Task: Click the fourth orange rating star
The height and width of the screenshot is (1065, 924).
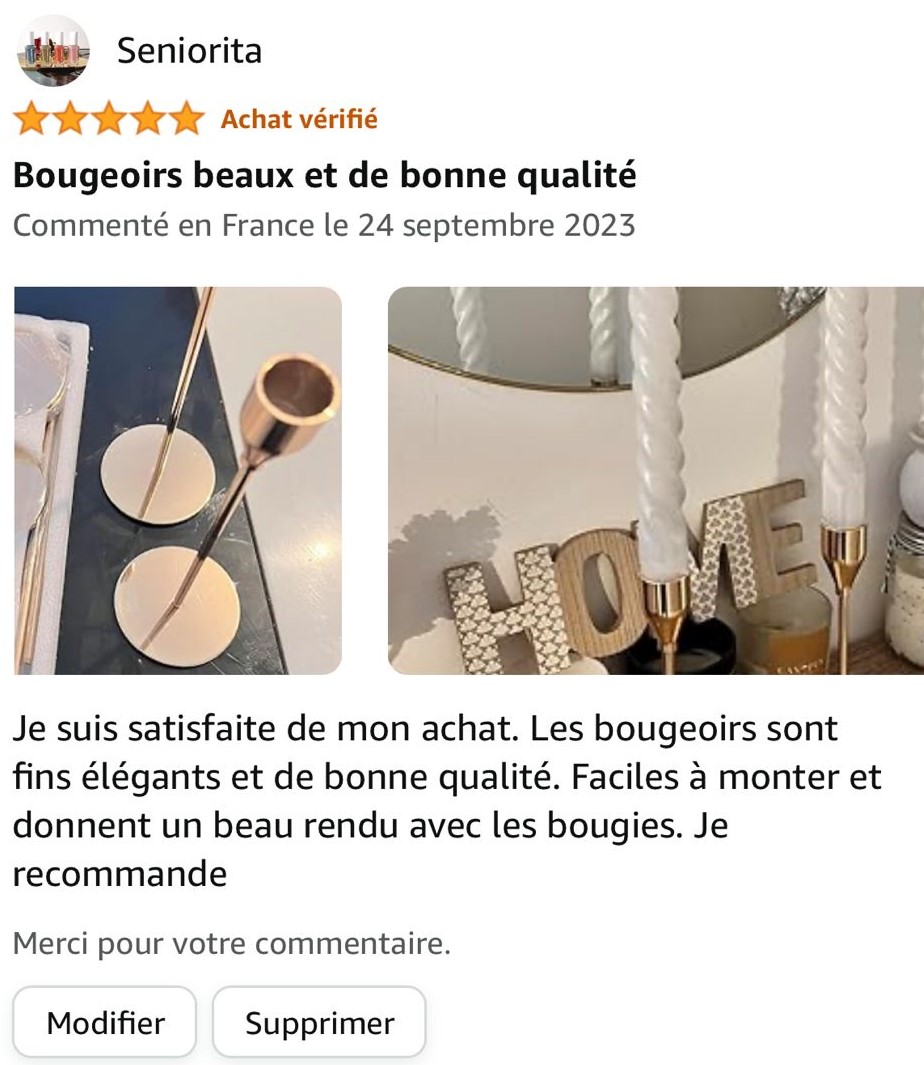Action: (147, 119)
